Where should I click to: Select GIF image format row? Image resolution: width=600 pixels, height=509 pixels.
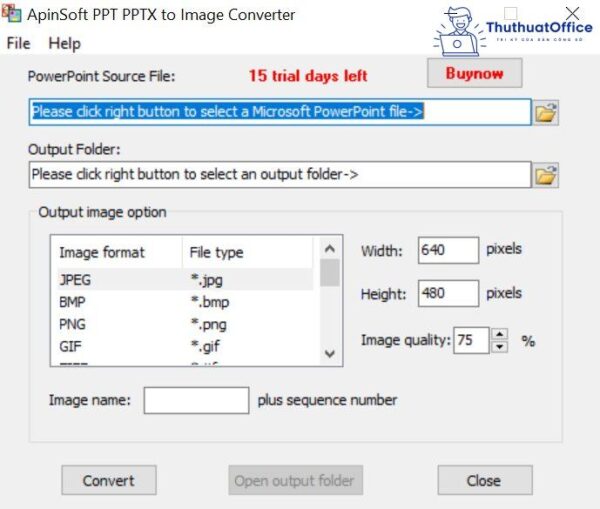[x=186, y=346]
